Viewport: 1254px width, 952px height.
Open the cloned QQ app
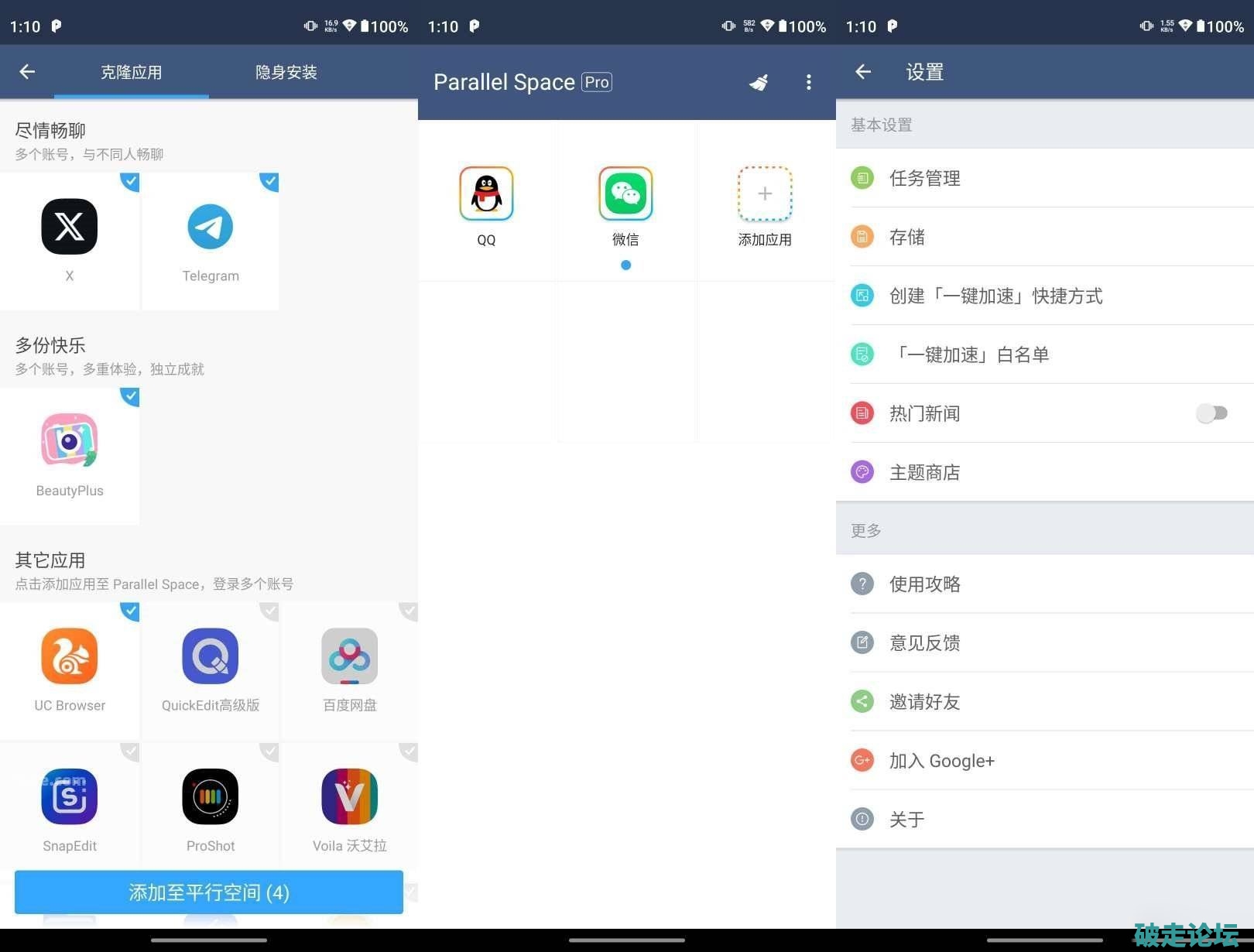pos(486,193)
